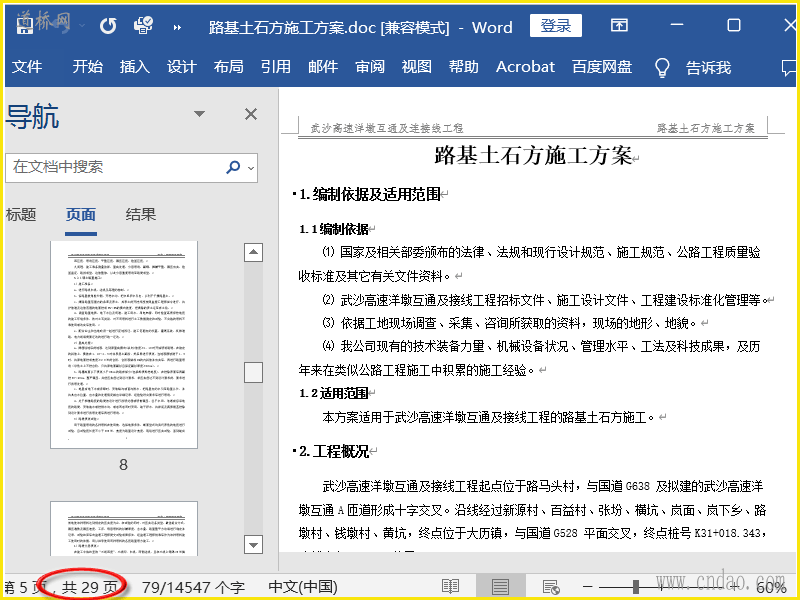Click the zoom slider handle
Image resolution: width=800 pixels, height=600 pixels.
click(634, 587)
